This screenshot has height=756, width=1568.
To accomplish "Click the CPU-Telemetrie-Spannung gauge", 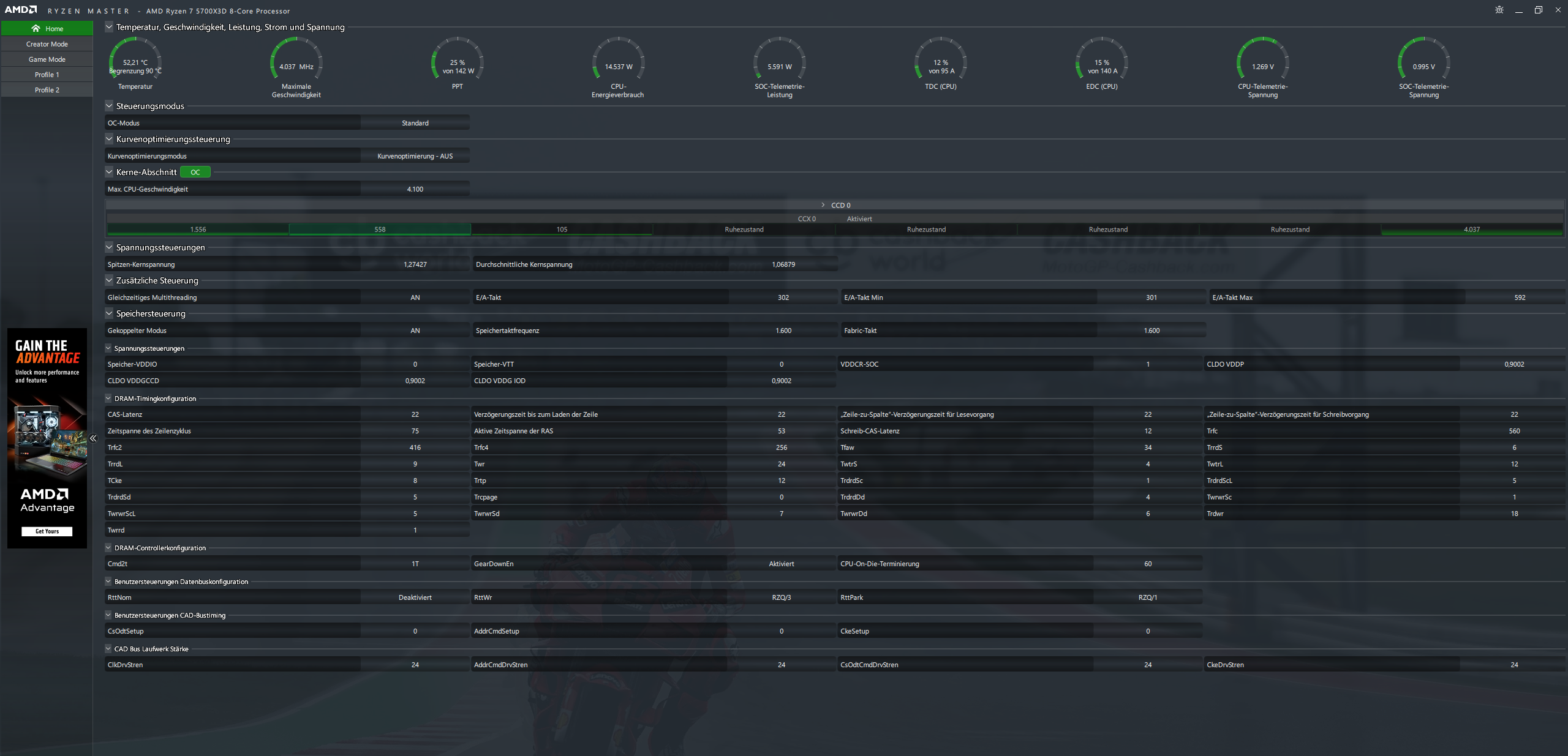I will coord(1262,61).
